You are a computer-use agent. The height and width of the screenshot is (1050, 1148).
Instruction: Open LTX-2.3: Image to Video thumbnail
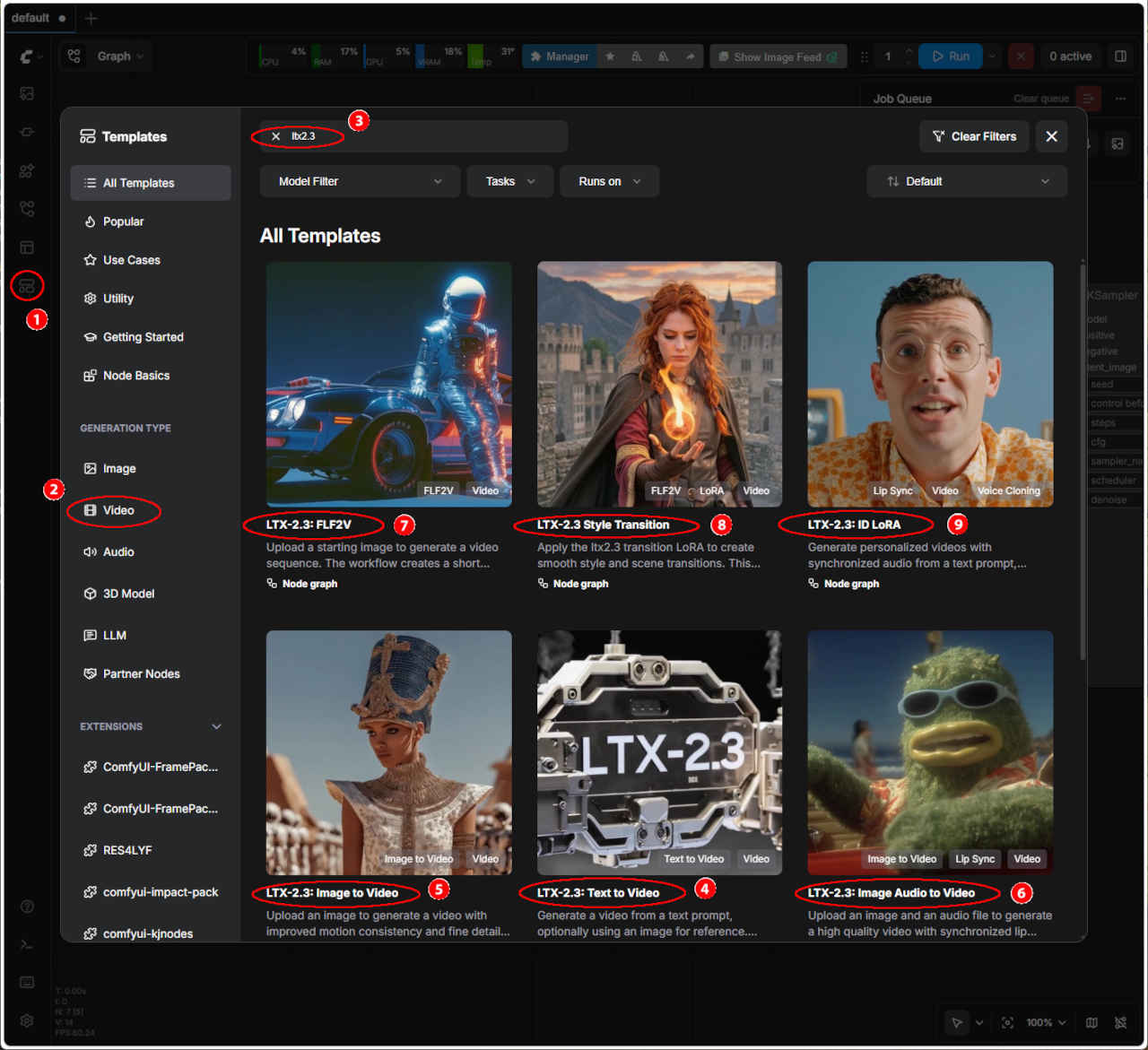pos(389,752)
